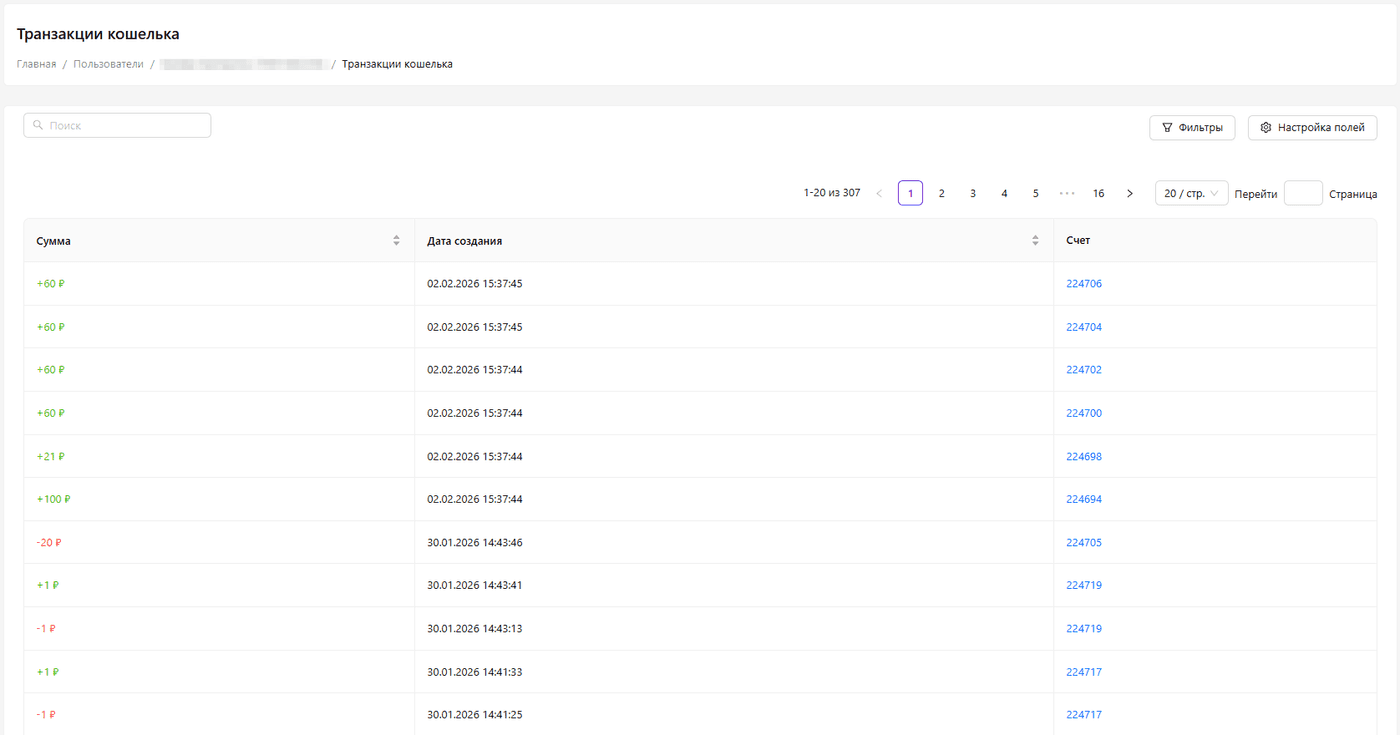Go to page 2
This screenshot has width=1400, height=735.
[941, 194]
